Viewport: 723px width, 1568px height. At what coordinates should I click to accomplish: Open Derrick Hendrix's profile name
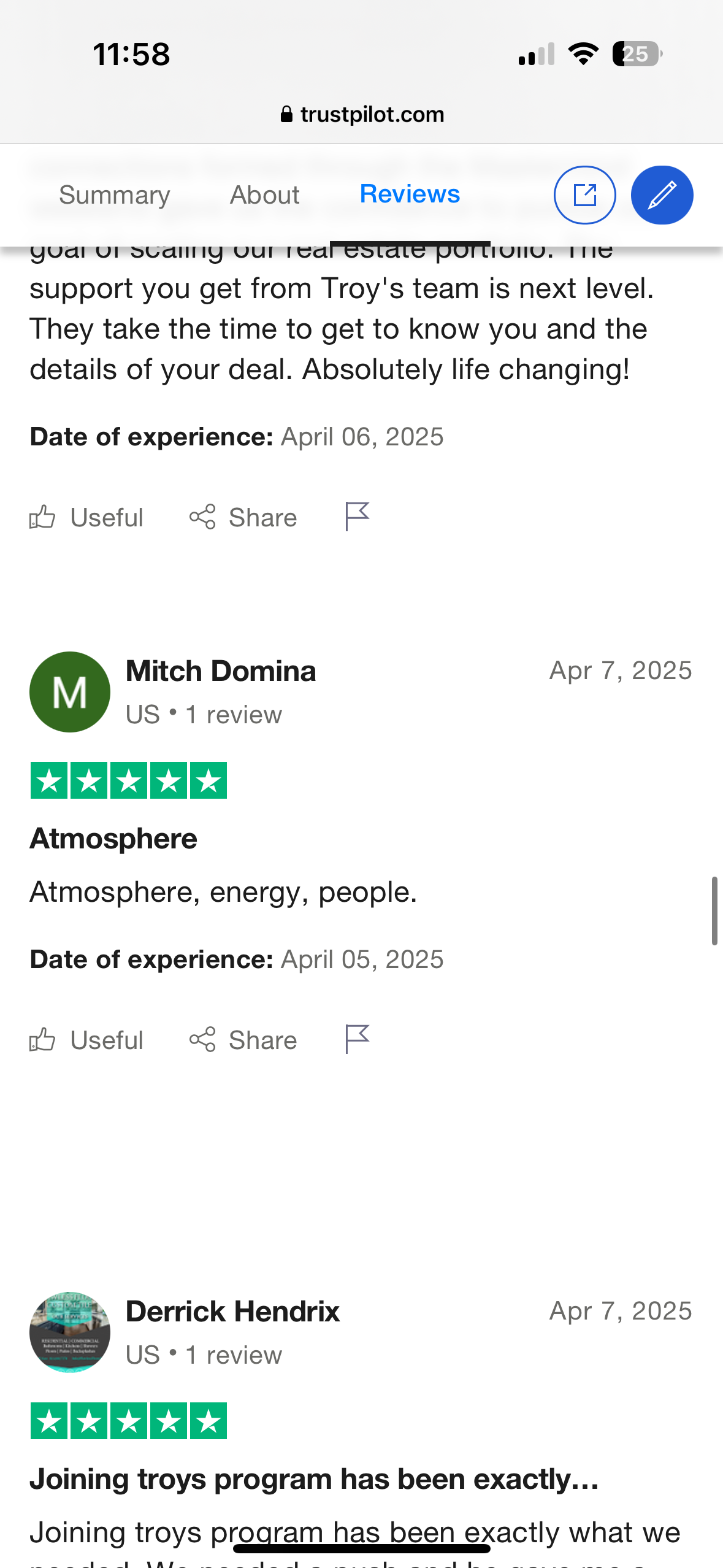pos(232,1312)
